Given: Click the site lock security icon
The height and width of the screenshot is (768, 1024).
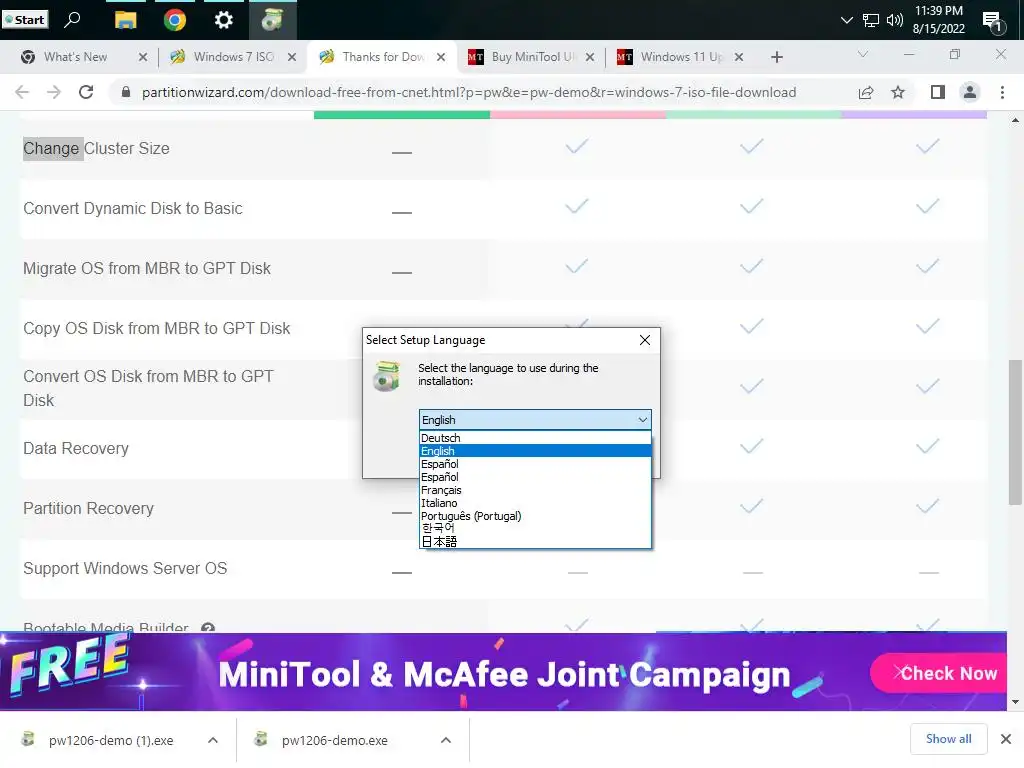Looking at the screenshot, I should (x=126, y=92).
